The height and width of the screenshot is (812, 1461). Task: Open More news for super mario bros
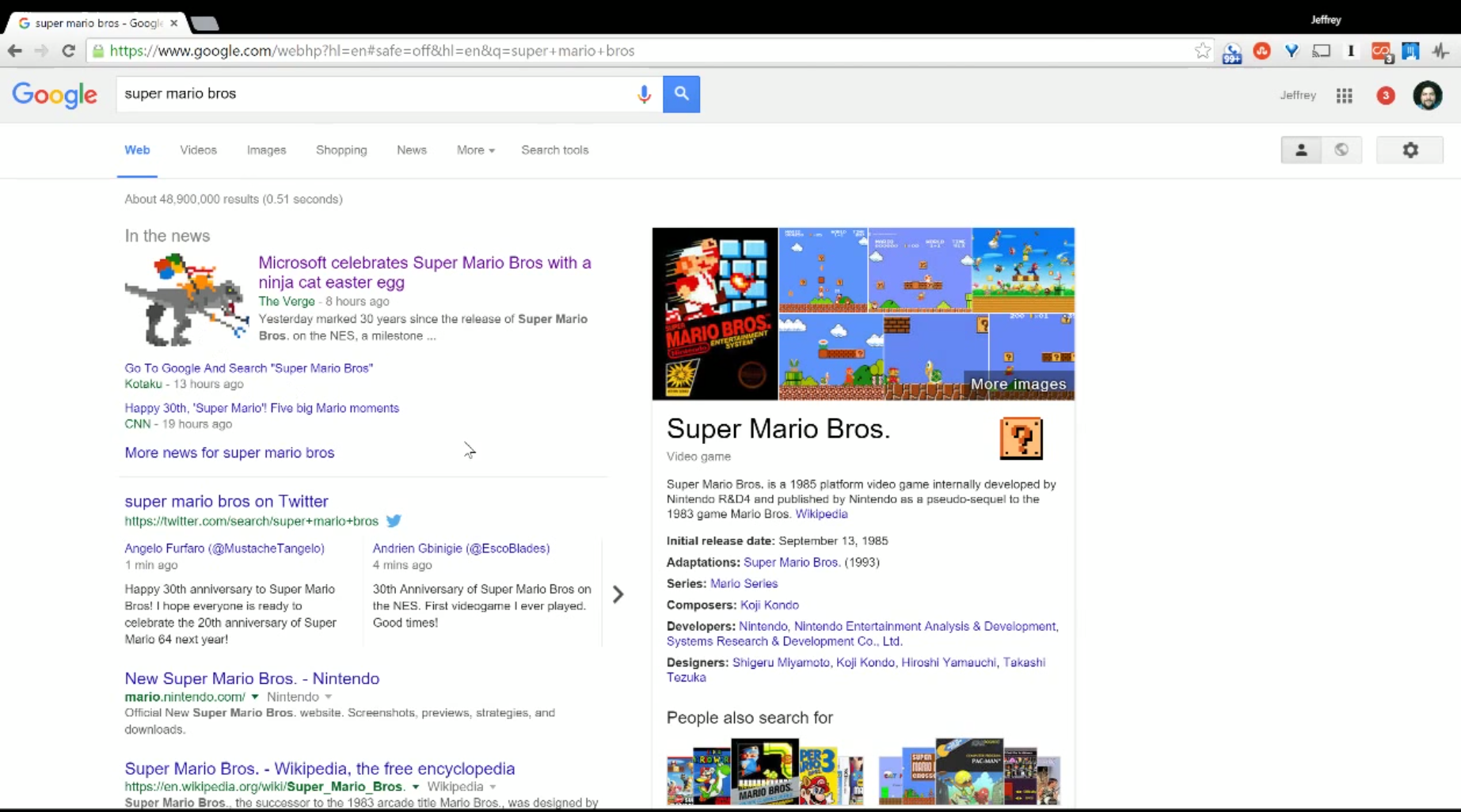[230, 453]
